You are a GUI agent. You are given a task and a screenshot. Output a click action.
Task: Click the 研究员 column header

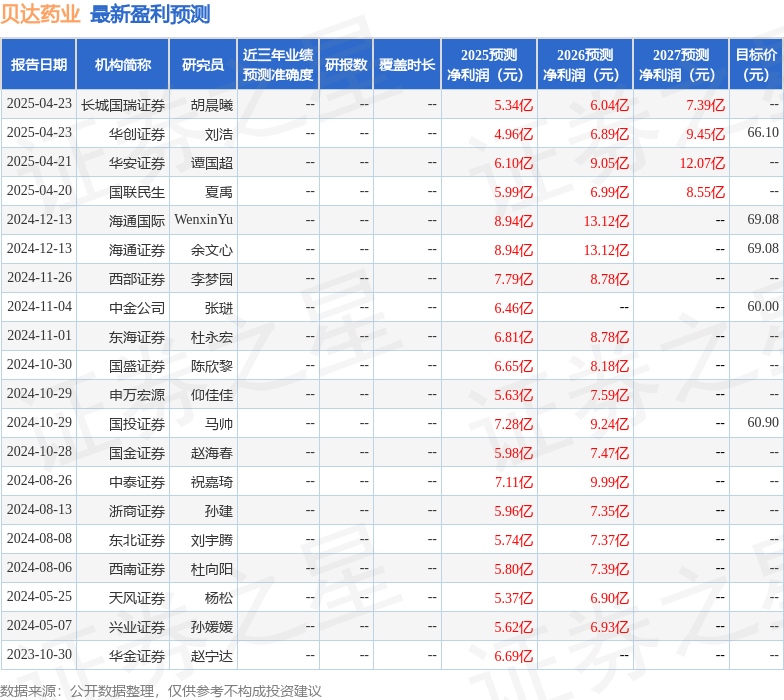[202, 64]
